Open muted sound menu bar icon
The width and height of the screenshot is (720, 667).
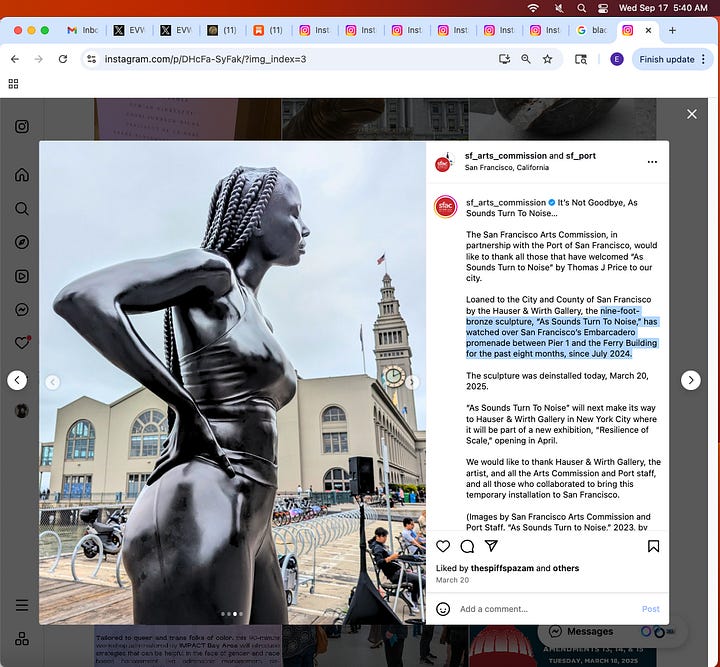click(x=559, y=8)
